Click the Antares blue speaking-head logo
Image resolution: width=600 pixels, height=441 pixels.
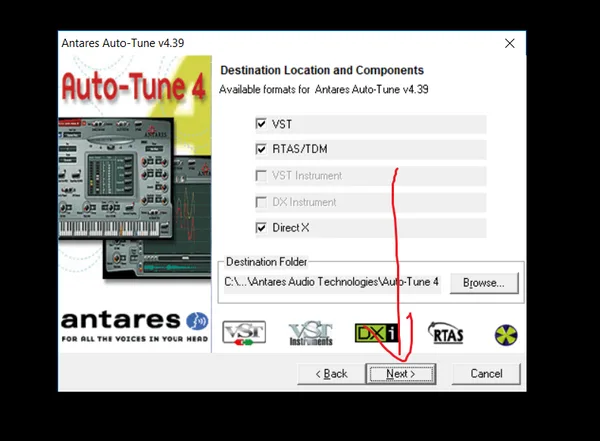(197, 321)
